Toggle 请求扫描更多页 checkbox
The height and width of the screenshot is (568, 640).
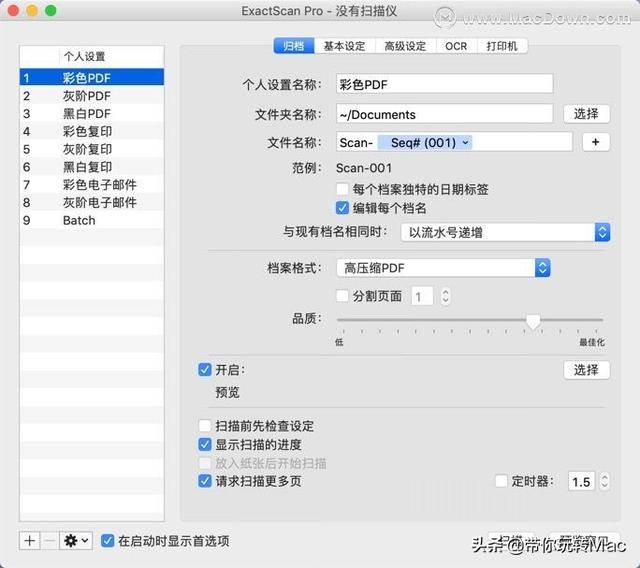(x=204, y=481)
